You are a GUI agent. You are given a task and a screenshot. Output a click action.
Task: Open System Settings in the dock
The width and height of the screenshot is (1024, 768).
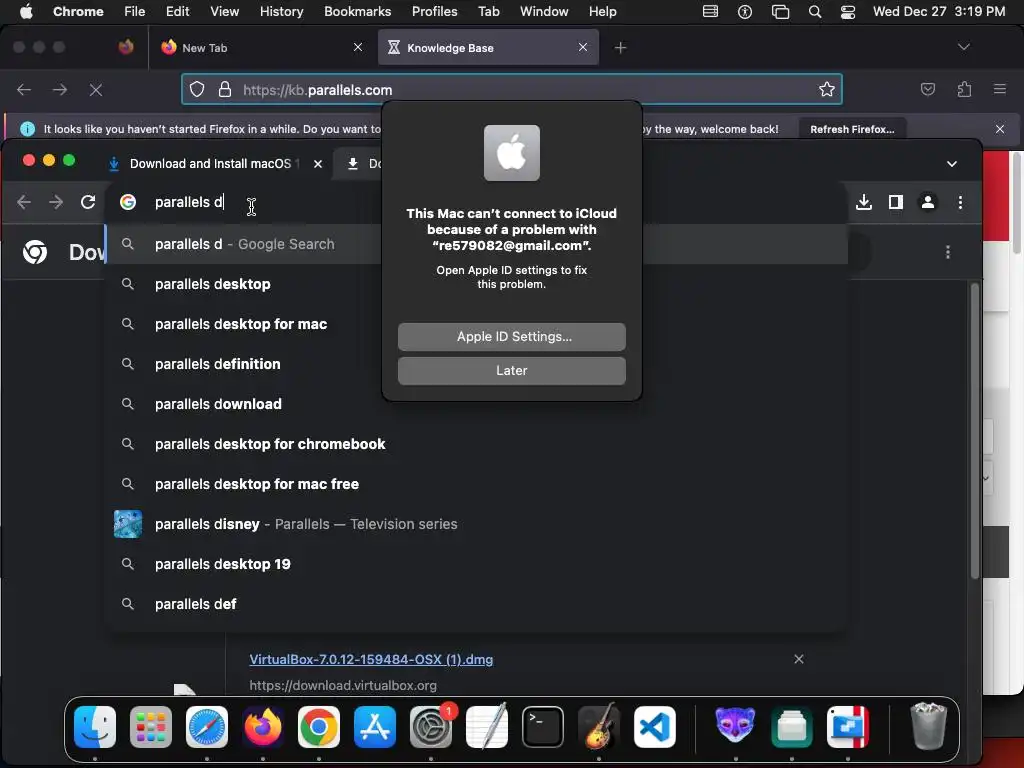coord(431,726)
